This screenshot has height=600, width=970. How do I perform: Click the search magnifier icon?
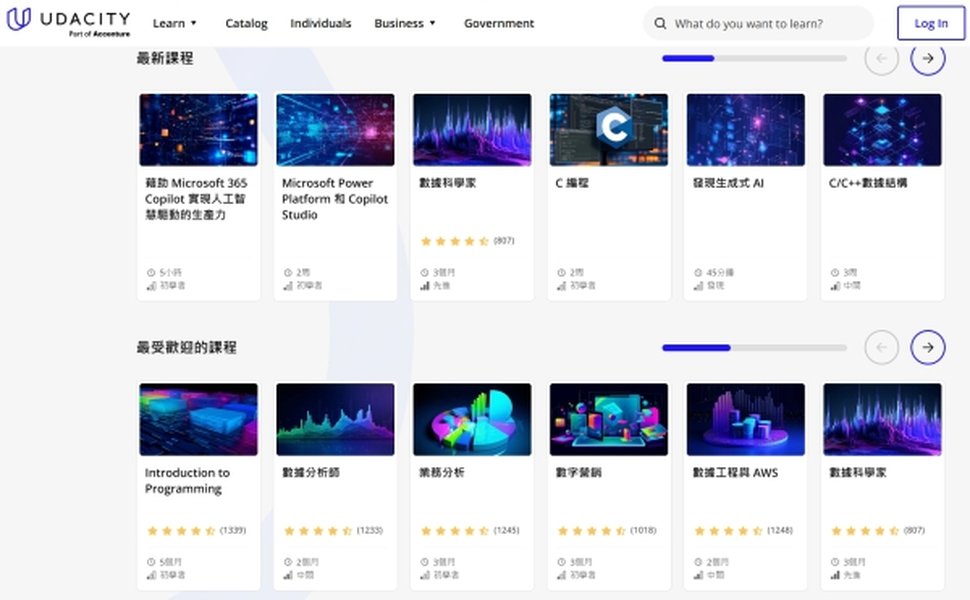click(660, 24)
